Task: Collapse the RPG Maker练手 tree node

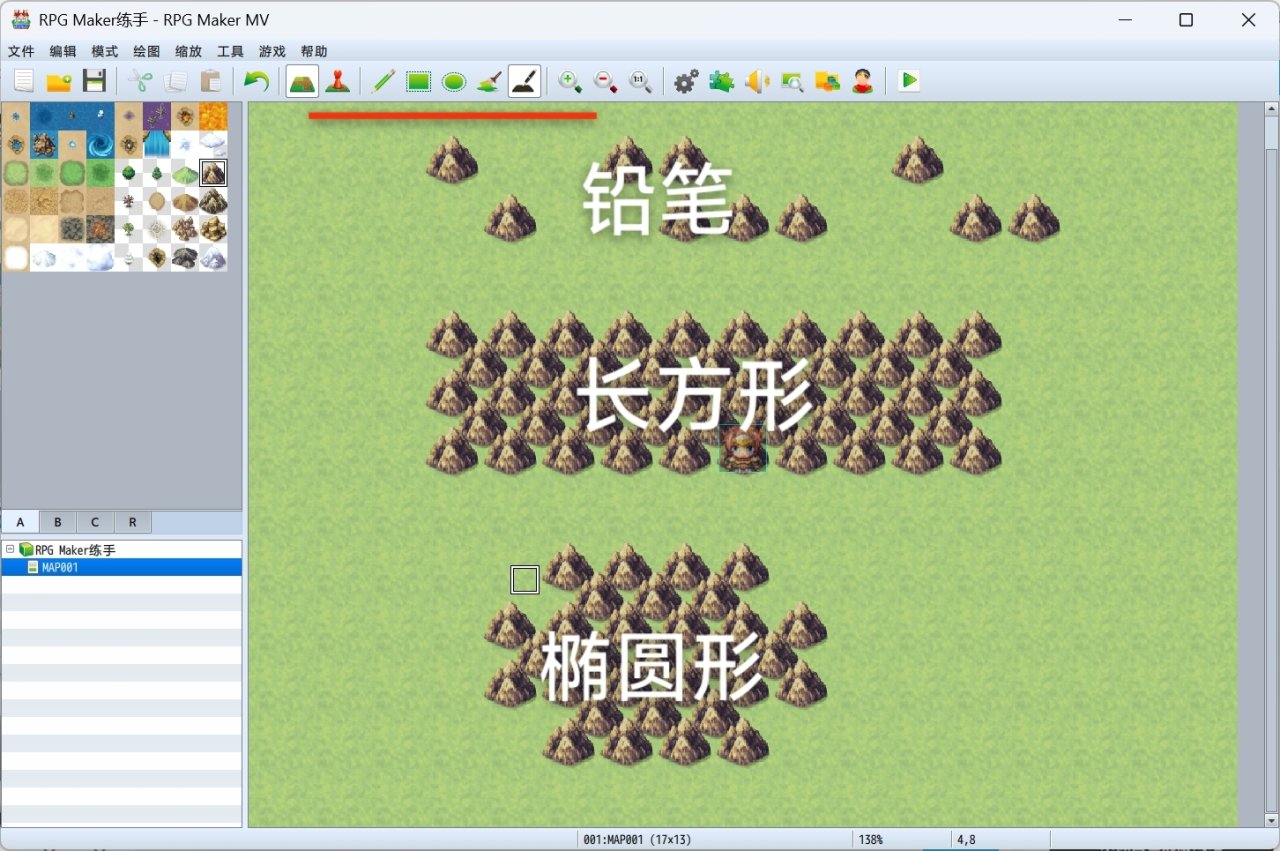Action: 10,549
